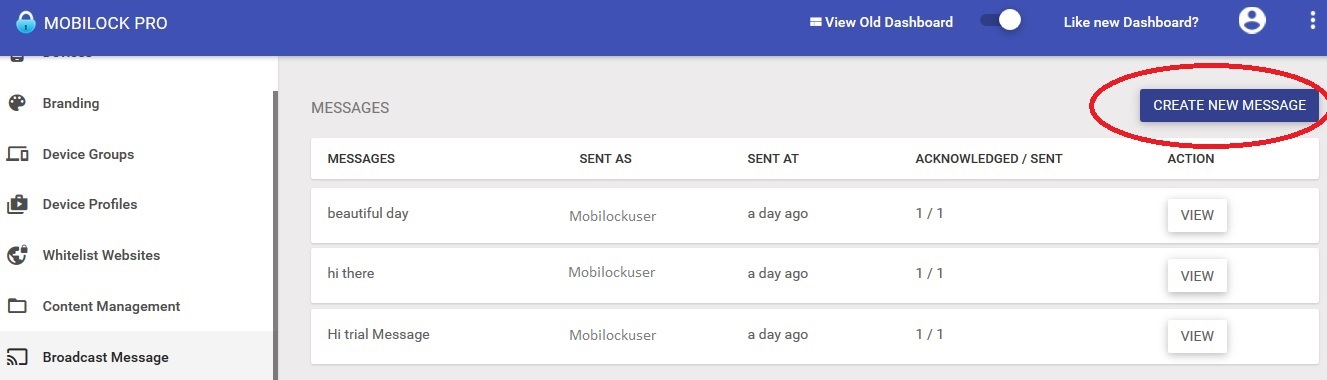The image size is (1327, 380).
Task: Open the Device Profiles icon
Action: pos(17,204)
